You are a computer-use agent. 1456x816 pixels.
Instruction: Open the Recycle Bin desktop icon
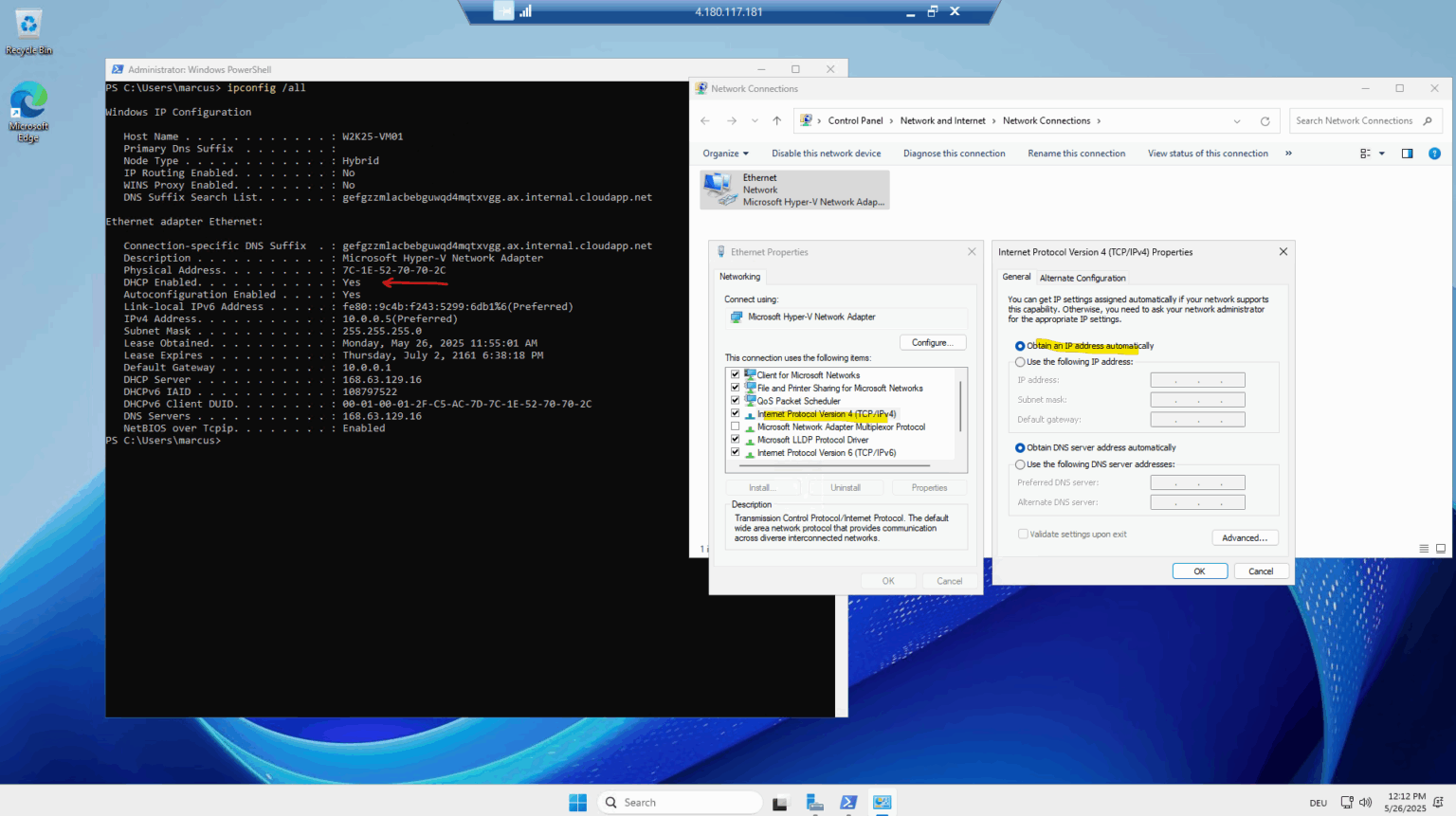(28, 31)
